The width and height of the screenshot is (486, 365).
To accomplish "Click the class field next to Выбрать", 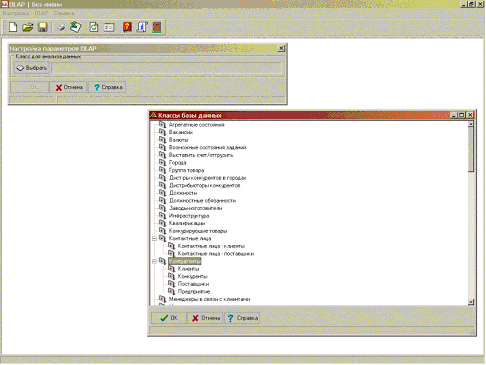I will (166, 68).
